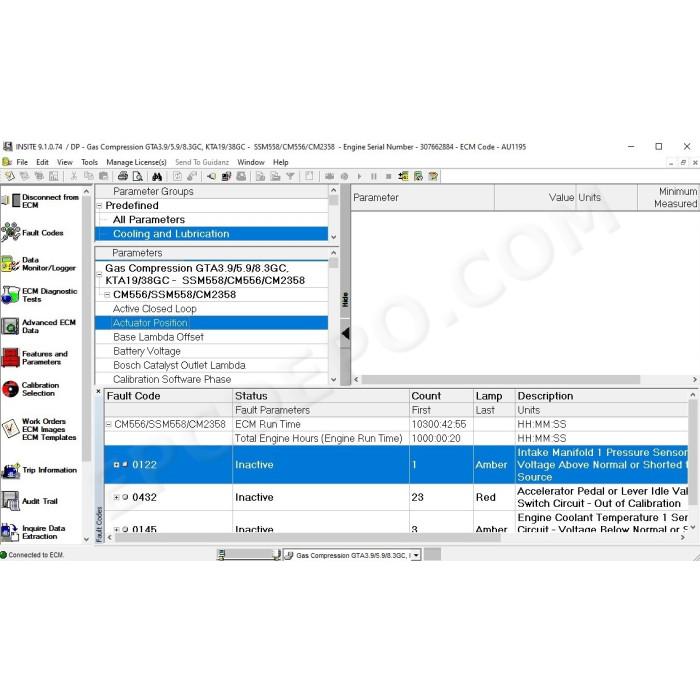
Task: Collapse CM556/SSM558/CM2358 row in fault table
Action: click(x=108, y=424)
